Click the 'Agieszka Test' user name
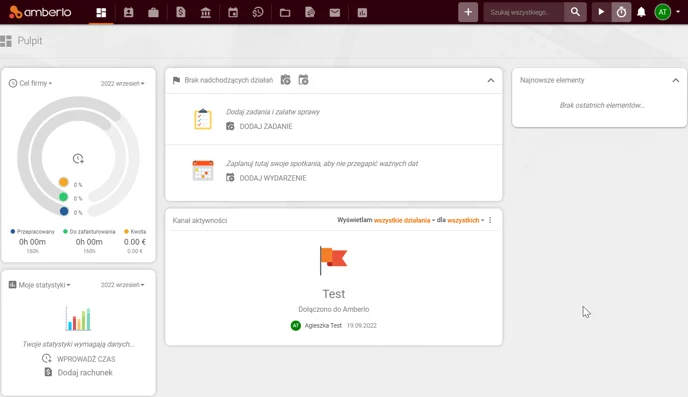 [x=323, y=325]
